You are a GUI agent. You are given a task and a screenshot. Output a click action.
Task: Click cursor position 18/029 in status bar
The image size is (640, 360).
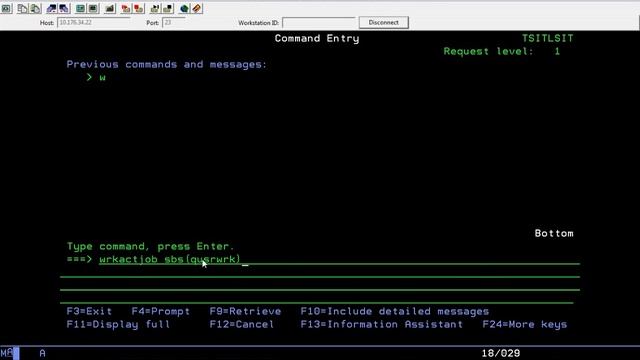[501, 353]
